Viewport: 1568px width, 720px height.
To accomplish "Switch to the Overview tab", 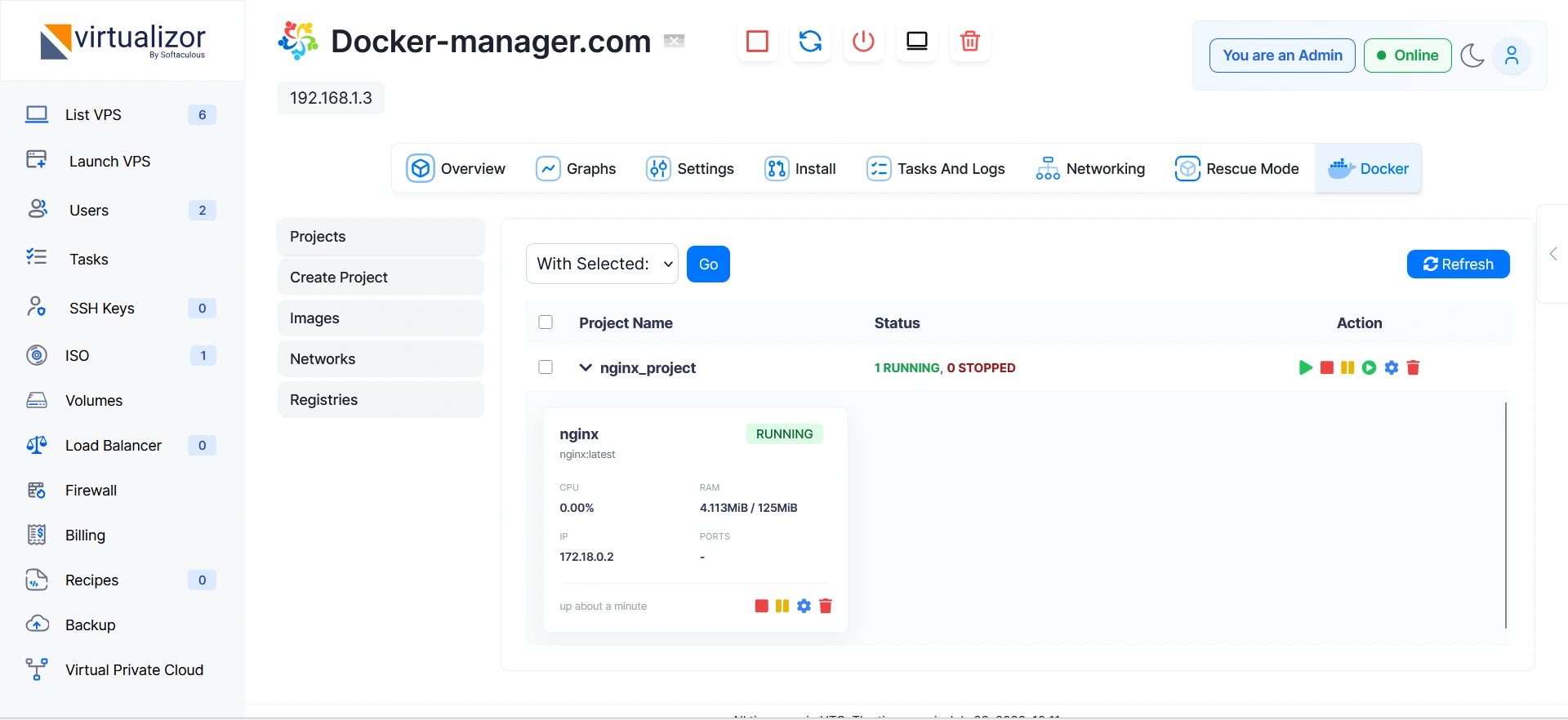I will point(456,168).
